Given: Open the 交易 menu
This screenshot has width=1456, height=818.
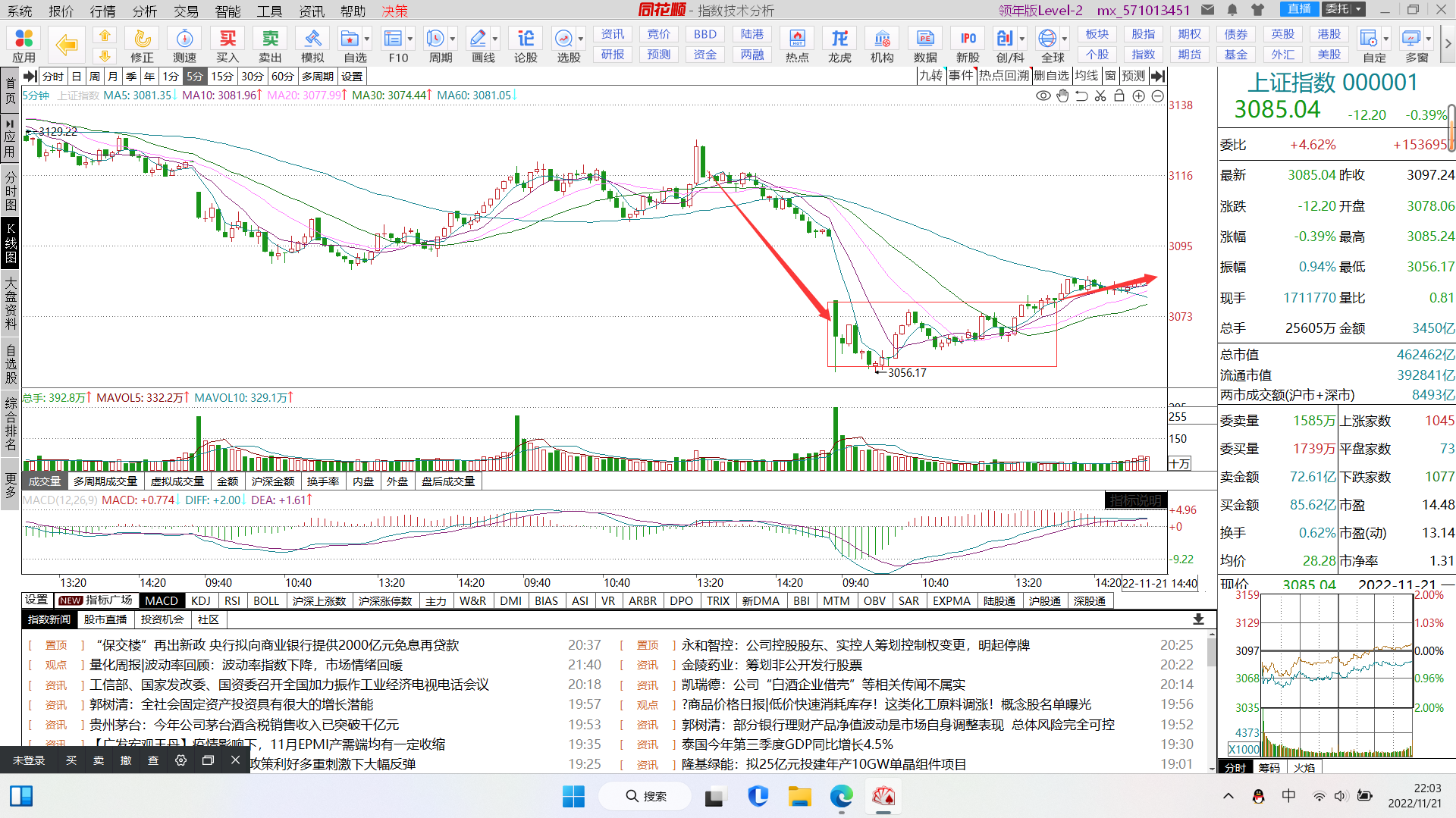Looking at the screenshot, I should click(x=186, y=11).
